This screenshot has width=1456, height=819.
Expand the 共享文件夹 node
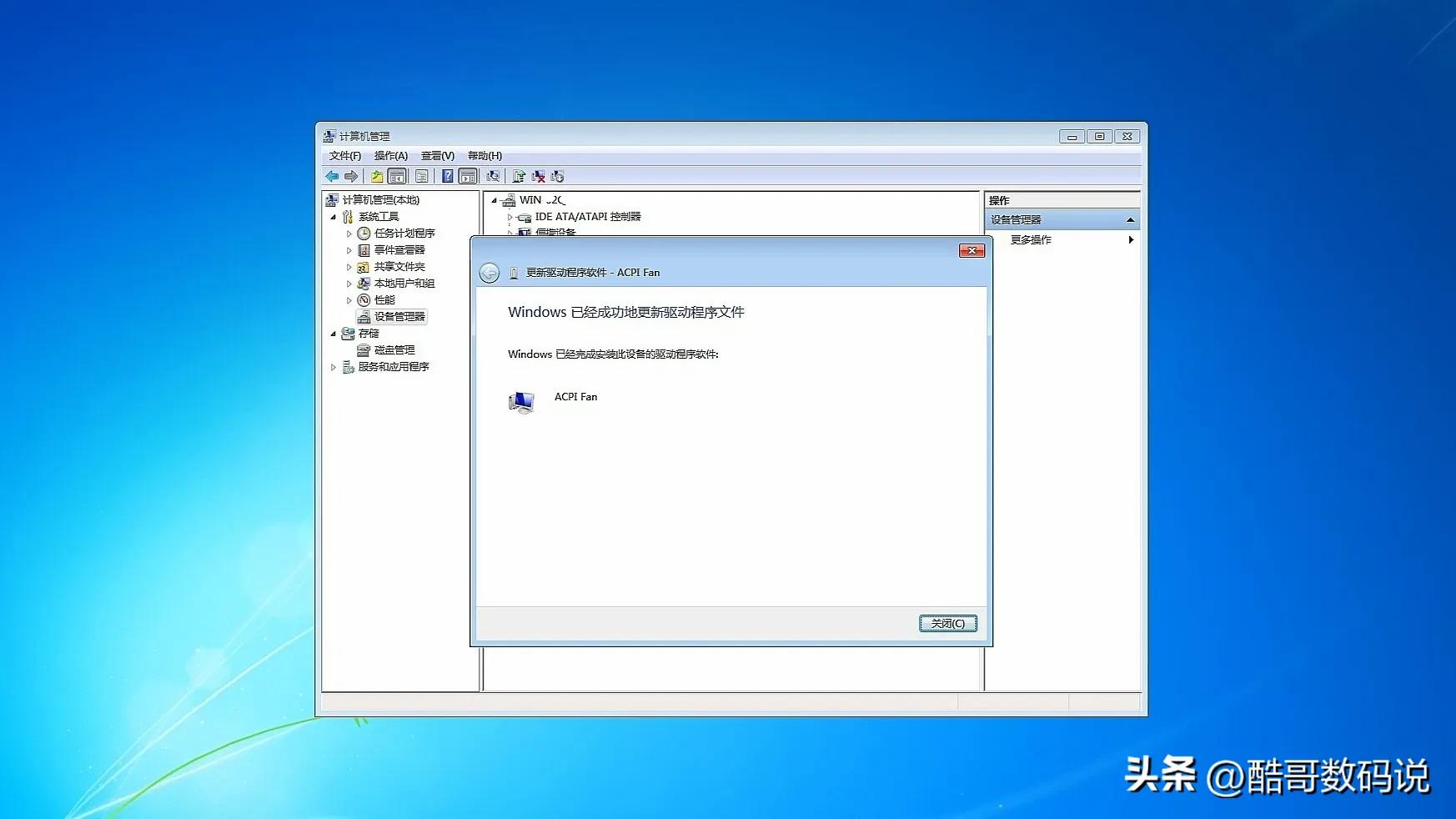point(349,267)
